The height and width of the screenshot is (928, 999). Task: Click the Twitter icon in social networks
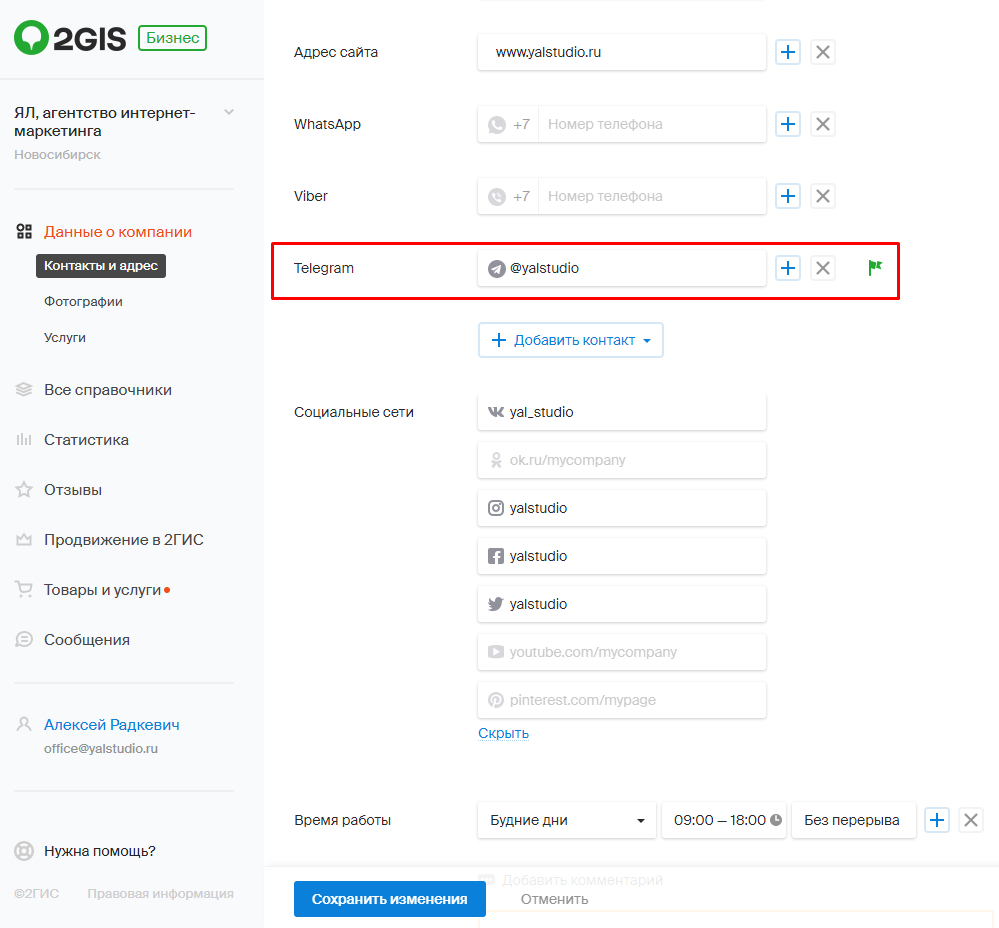pos(496,604)
